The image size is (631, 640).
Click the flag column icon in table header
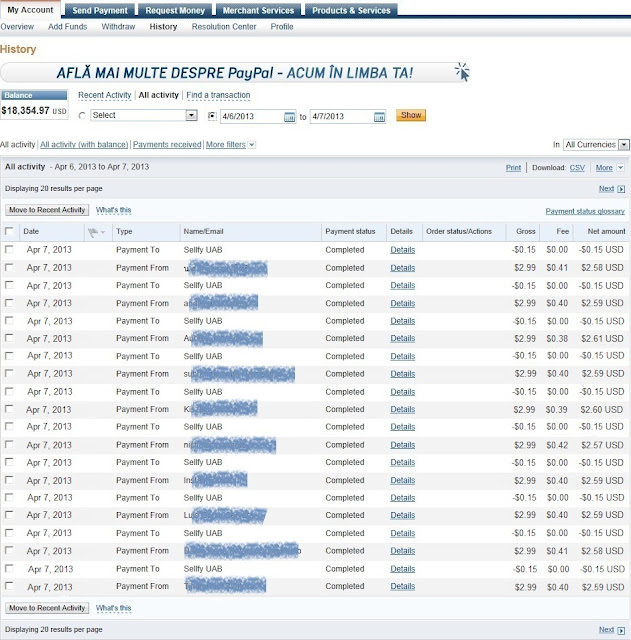(x=93, y=232)
